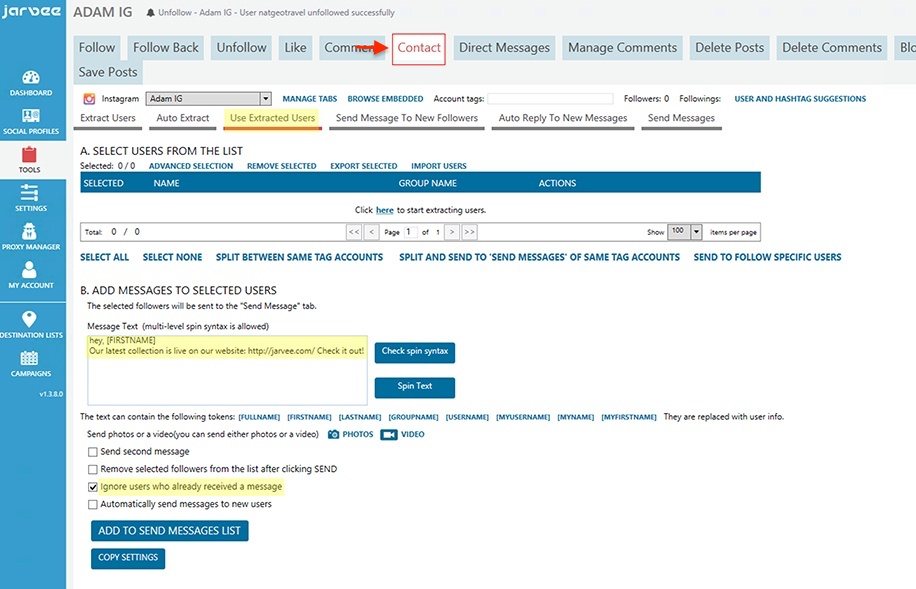The image size is (916, 589).
Task: Click the Video camera icon
Action: pos(388,434)
